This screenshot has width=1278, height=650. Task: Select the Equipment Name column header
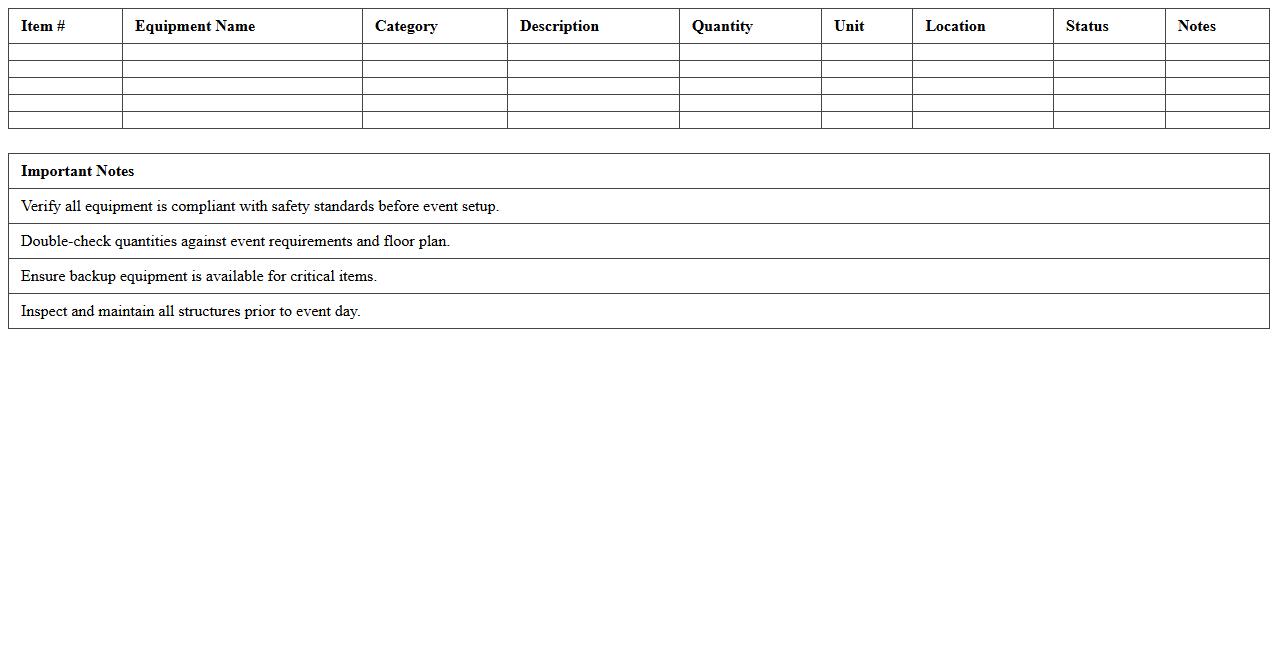pos(195,26)
